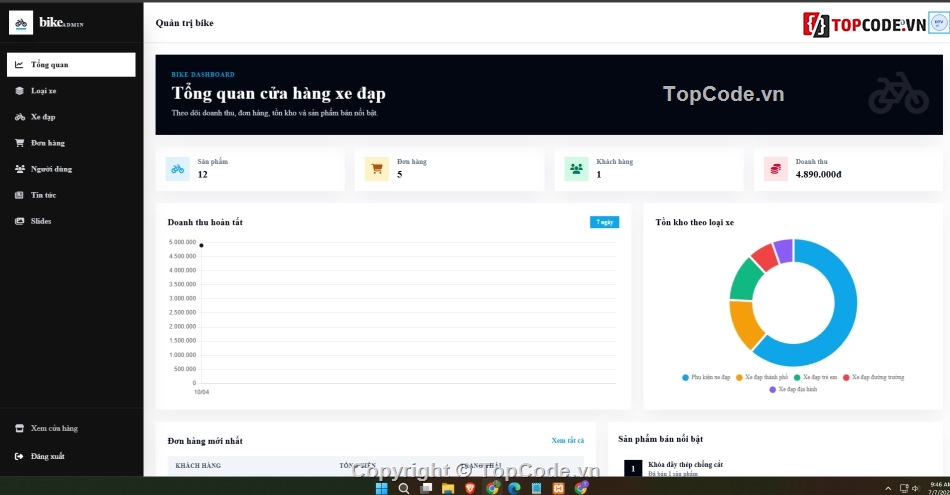Toggle Xe đạp địa hình legend item

pos(793,390)
